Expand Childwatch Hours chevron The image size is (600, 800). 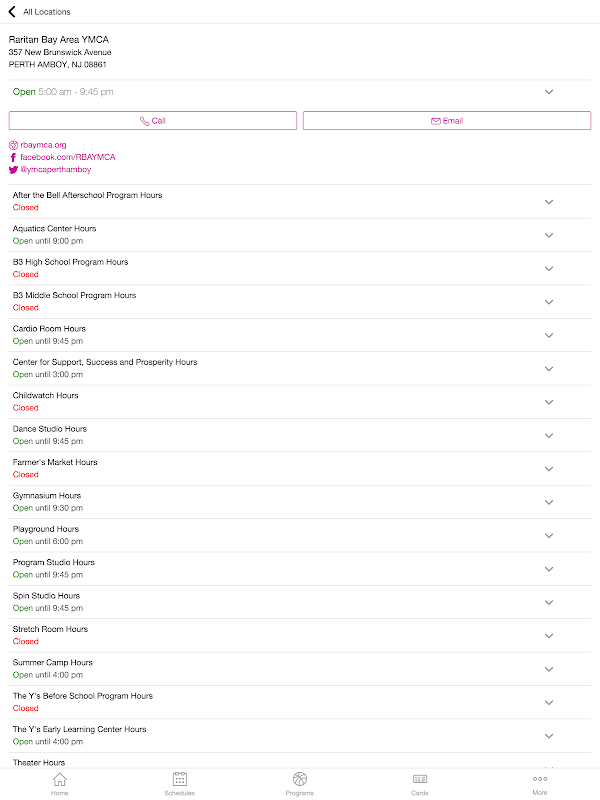(549, 402)
